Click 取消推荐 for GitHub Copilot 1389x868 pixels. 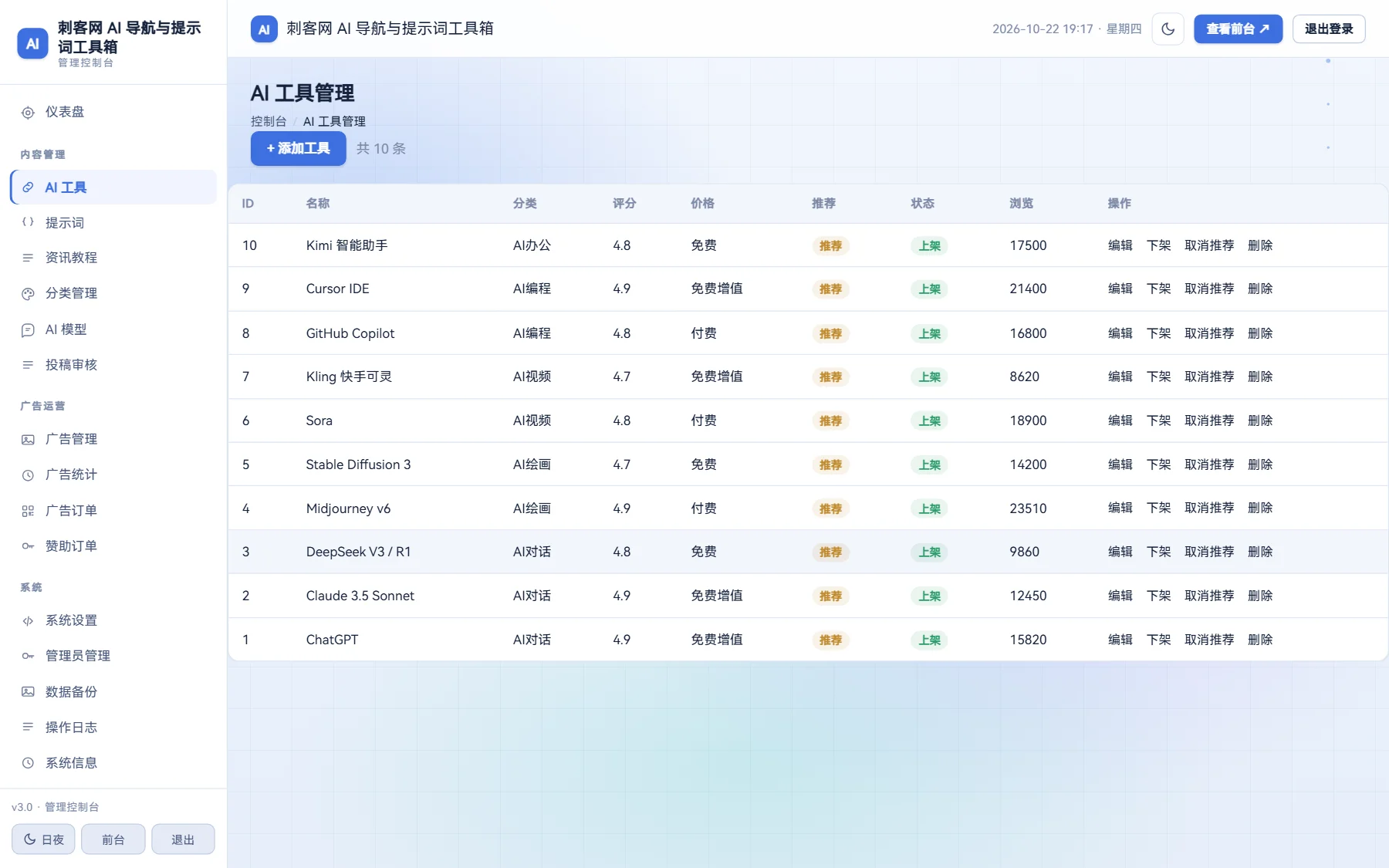coord(1209,333)
